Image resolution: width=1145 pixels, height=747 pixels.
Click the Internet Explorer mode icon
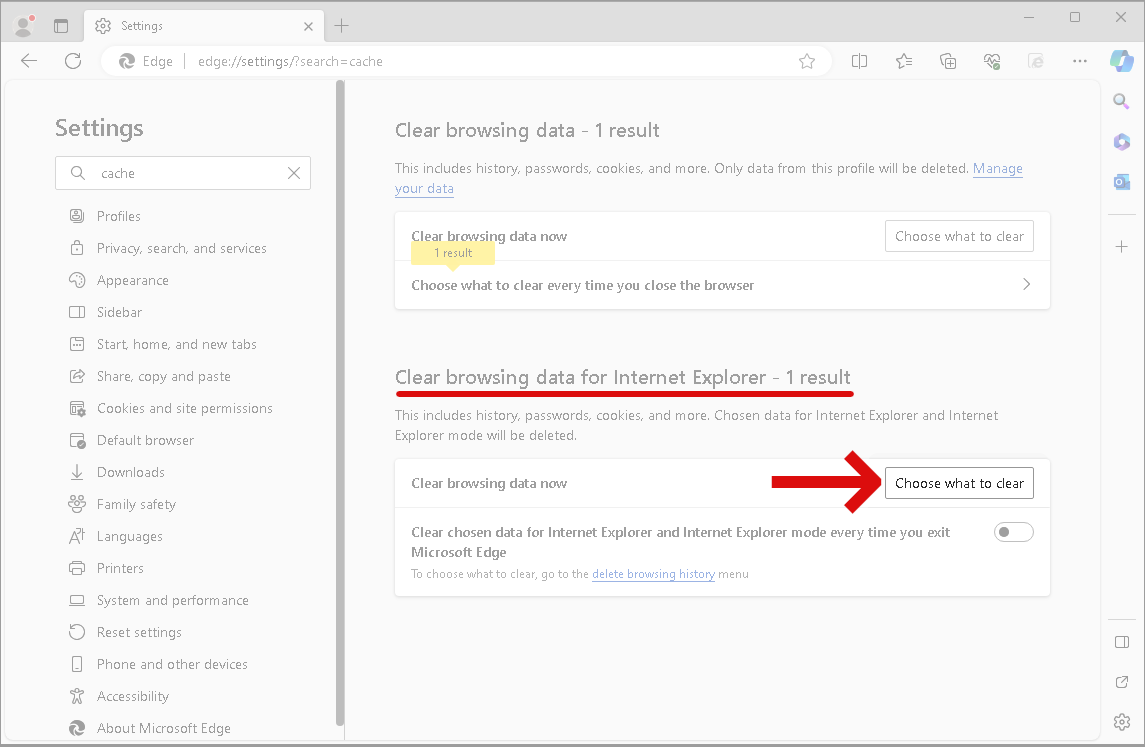pos(1035,61)
